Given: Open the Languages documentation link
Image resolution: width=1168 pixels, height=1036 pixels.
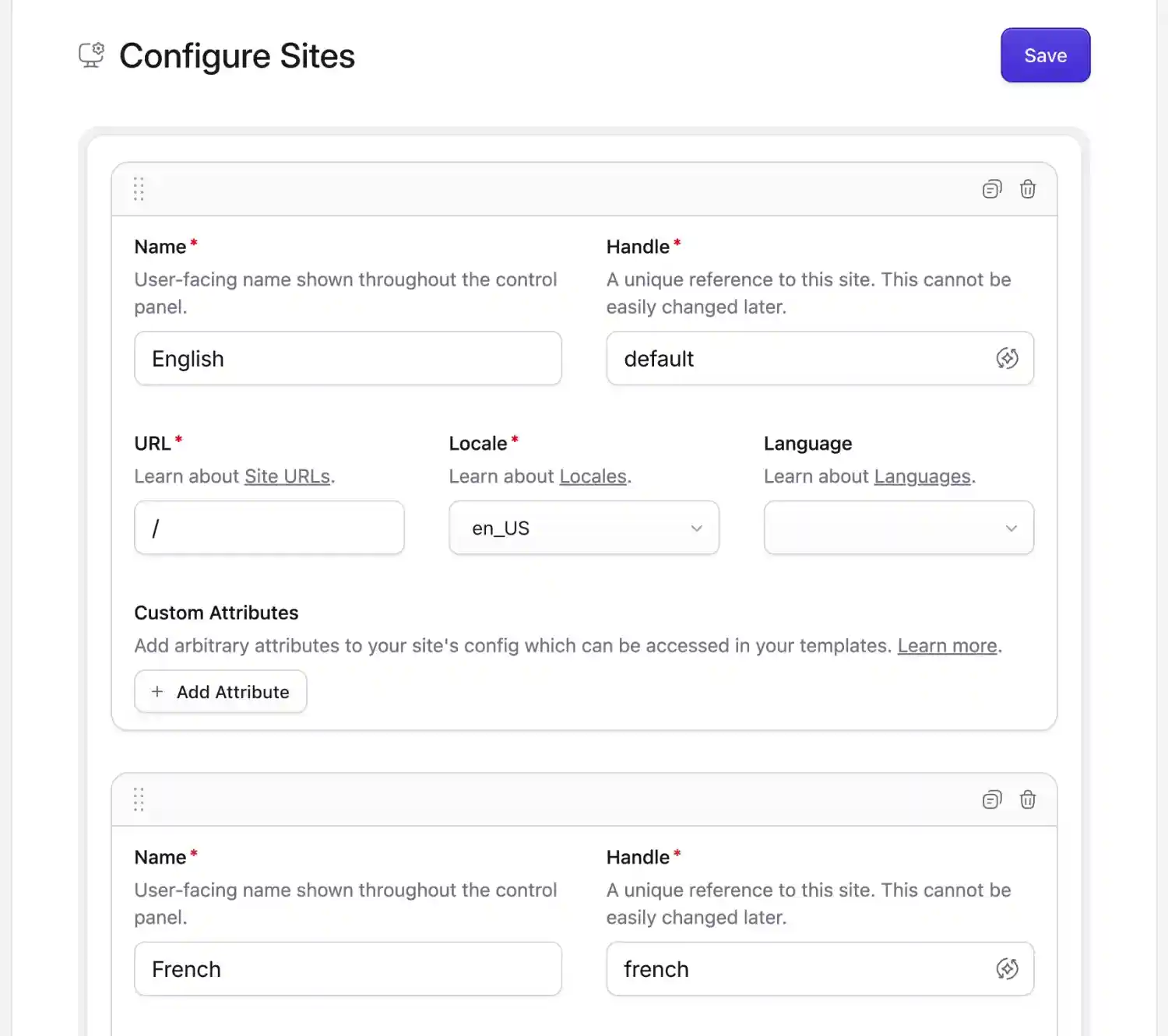Looking at the screenshot, I should [922, 476].
